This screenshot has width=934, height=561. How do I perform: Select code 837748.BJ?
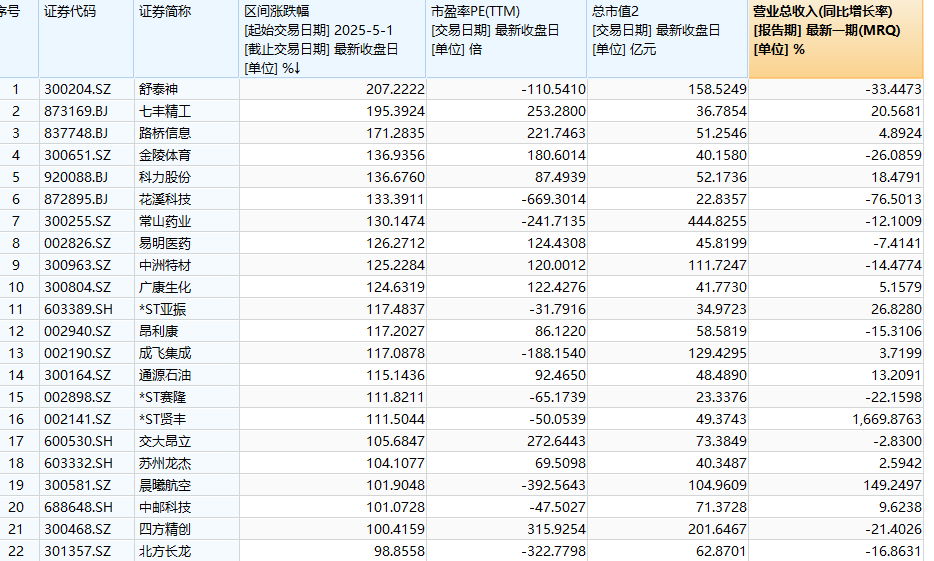click(x=76, y=133)
